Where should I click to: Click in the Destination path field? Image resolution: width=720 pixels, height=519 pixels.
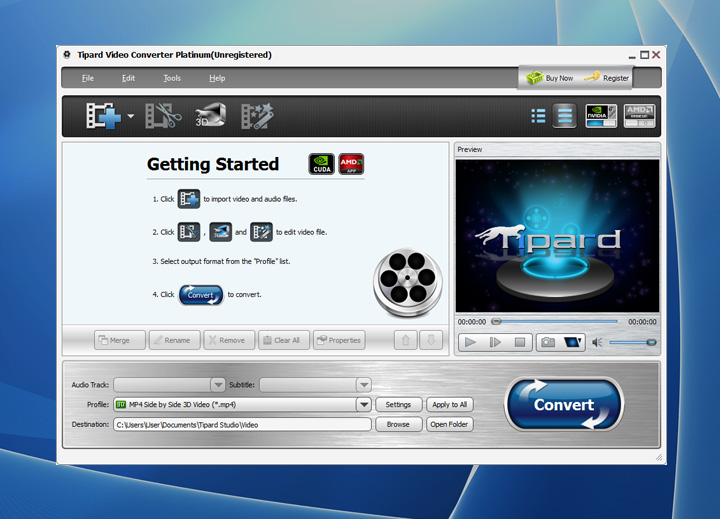[242, 424]
